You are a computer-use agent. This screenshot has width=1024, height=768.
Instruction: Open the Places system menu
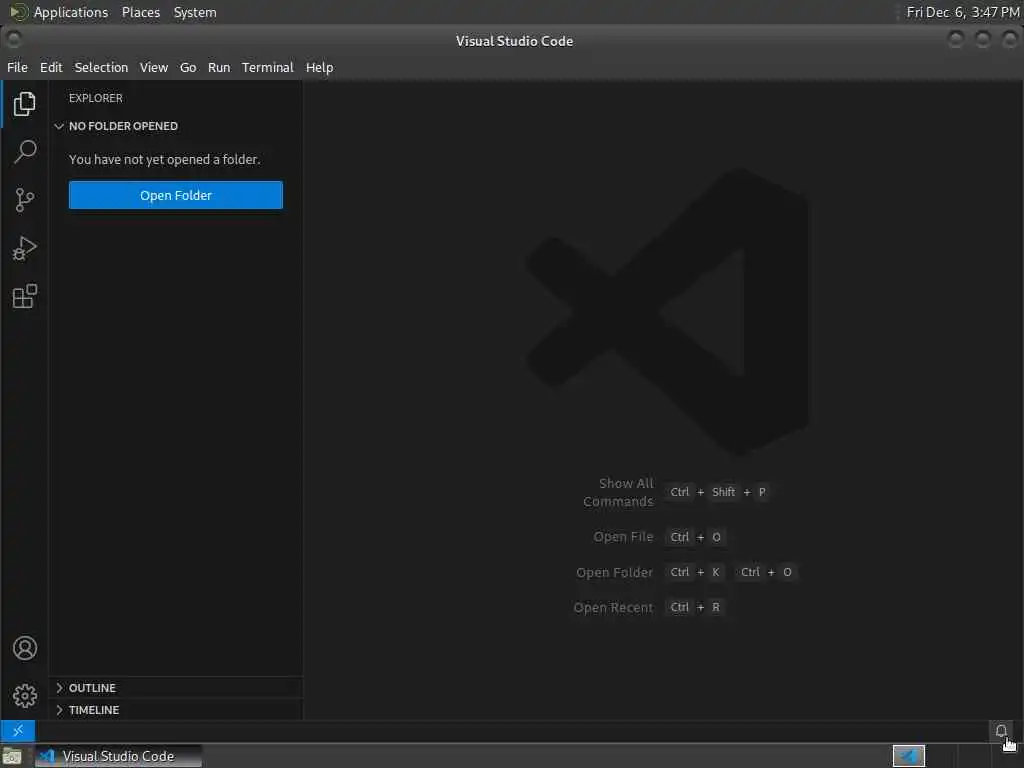[x=141, y=12]
